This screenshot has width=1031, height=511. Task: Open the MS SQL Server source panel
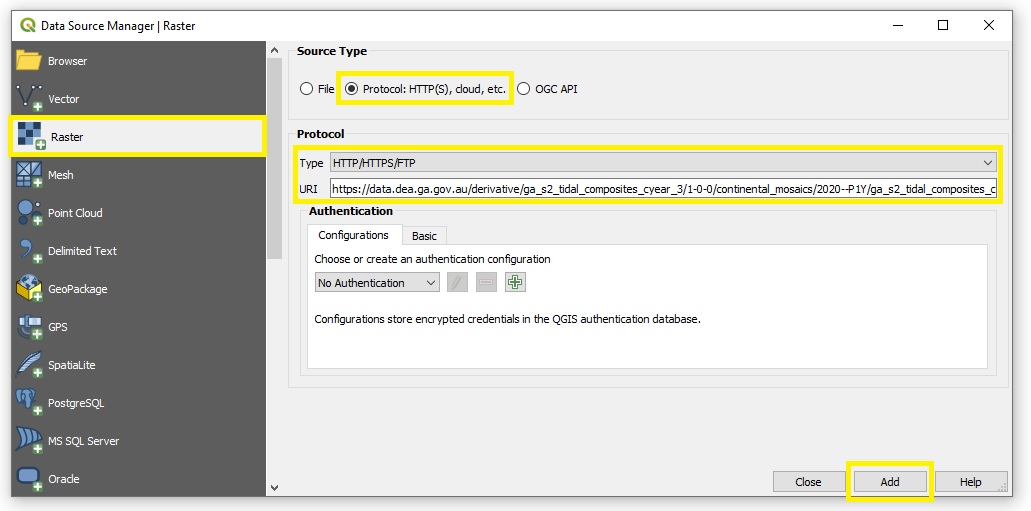pyautogui.click(x=138, y=441)
